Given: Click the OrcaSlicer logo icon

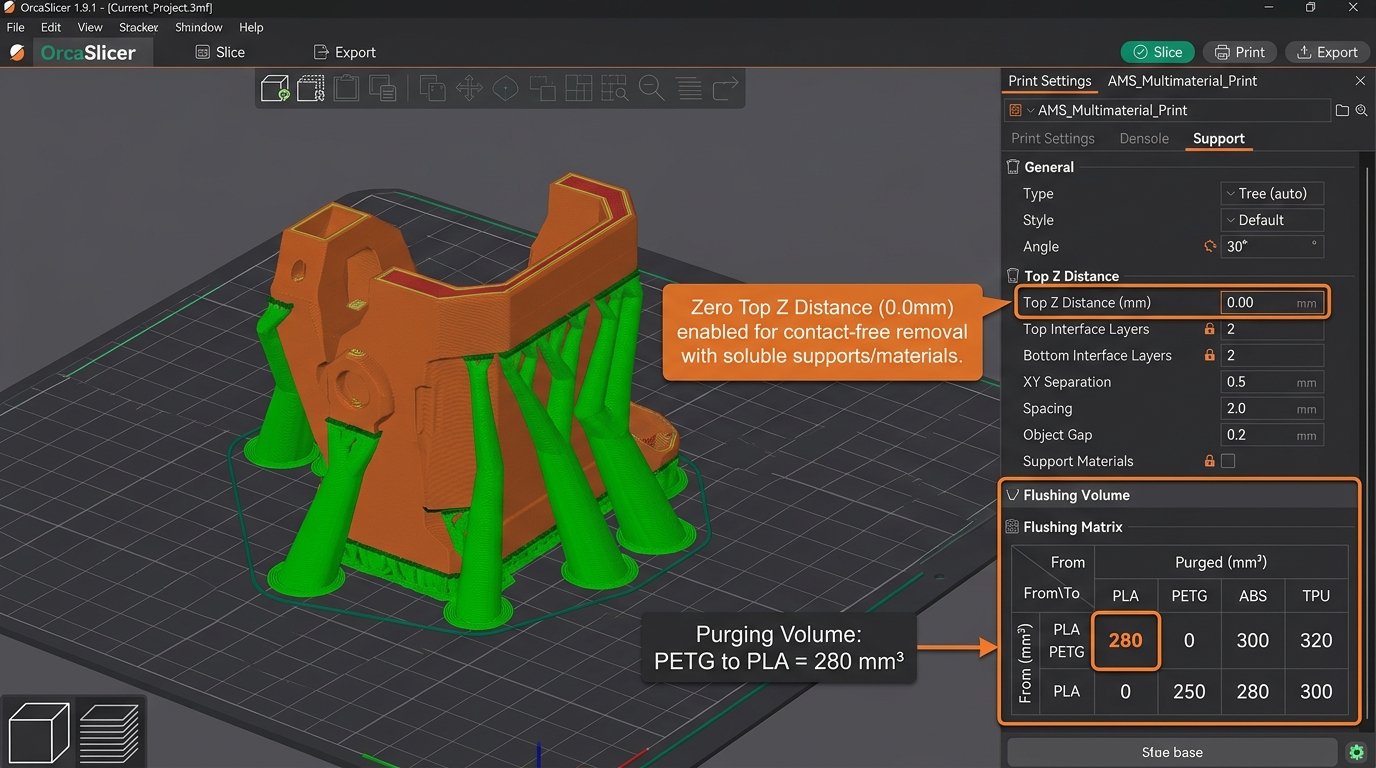Looking at the screenshot, I should tap(17, 52).
